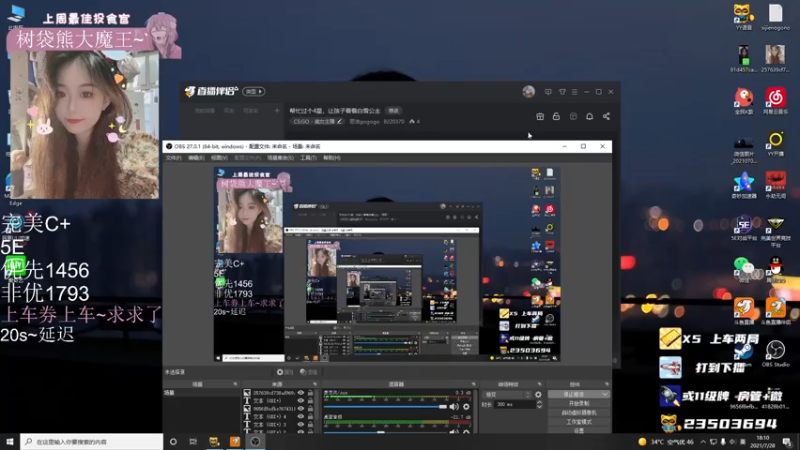Open source 属性 properties button
This screenshot has height=450, width=800.
coord(285,372)
